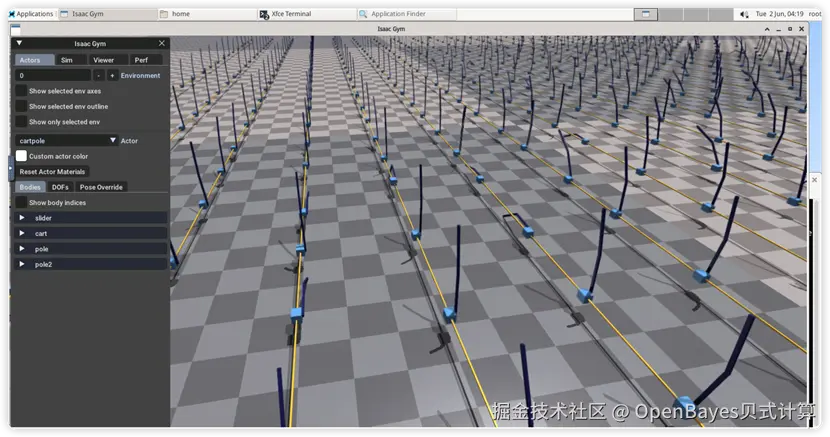Screen dimensions: 830x437
Task: Switch to the Xfce Terminal taskbar window
Action: pos(306,14)
